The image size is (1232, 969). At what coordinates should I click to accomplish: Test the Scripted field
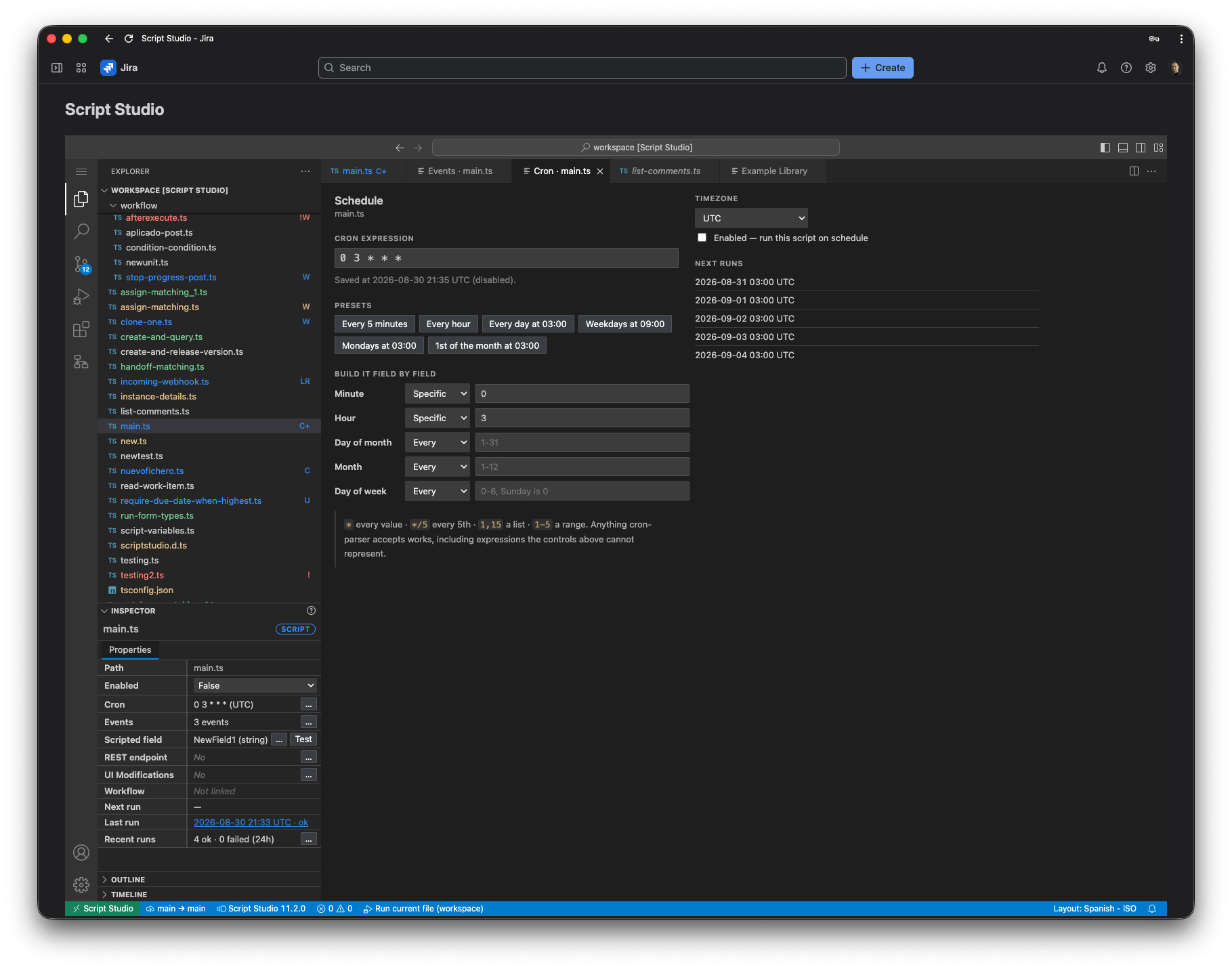click(x=303, y=739)
